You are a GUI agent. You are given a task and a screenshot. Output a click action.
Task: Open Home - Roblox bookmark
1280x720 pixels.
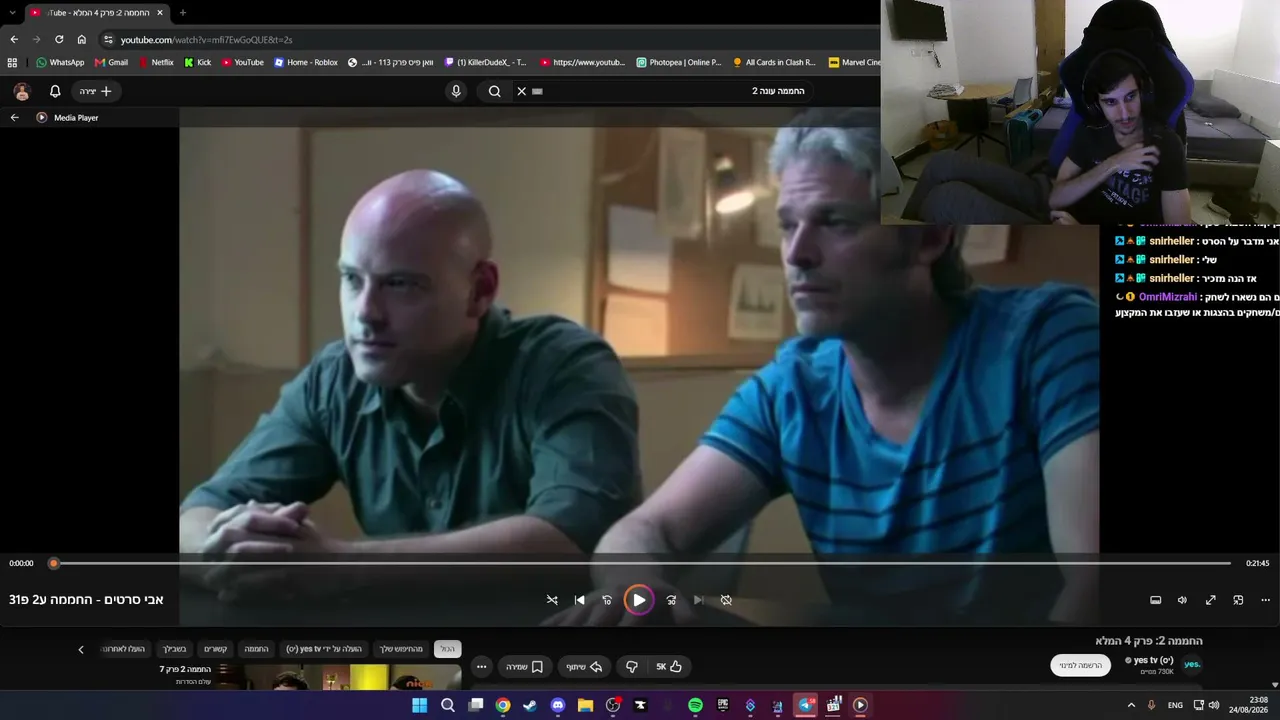click(x=306, y=62)
